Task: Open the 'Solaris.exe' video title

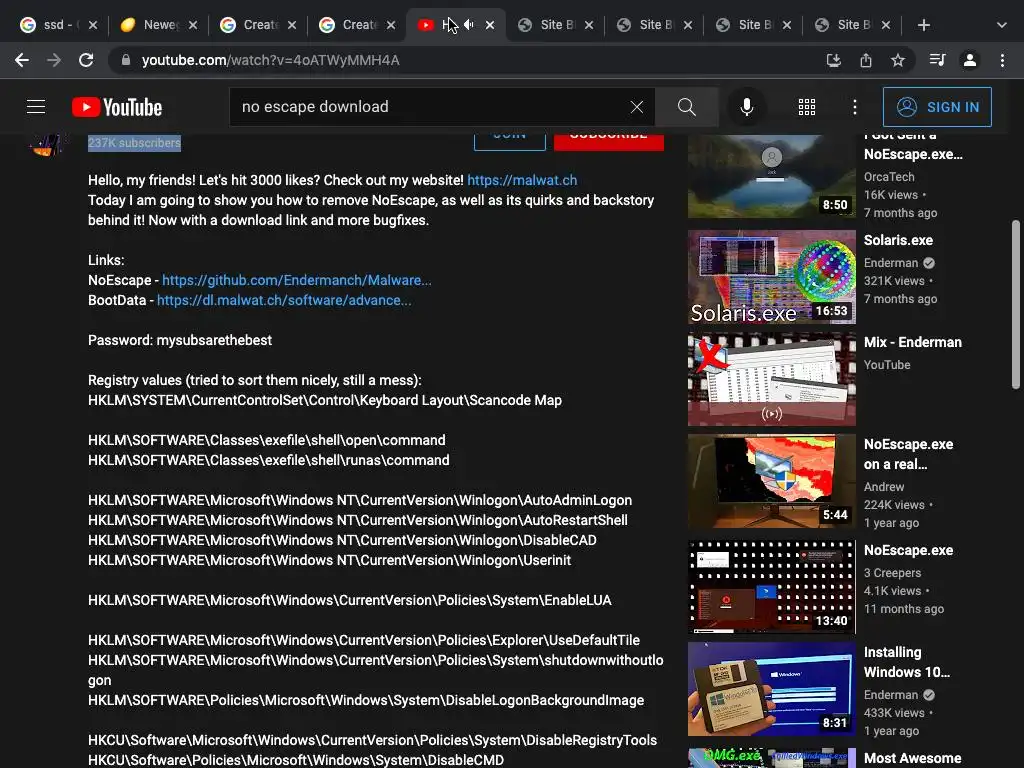Action: point(898,240)
